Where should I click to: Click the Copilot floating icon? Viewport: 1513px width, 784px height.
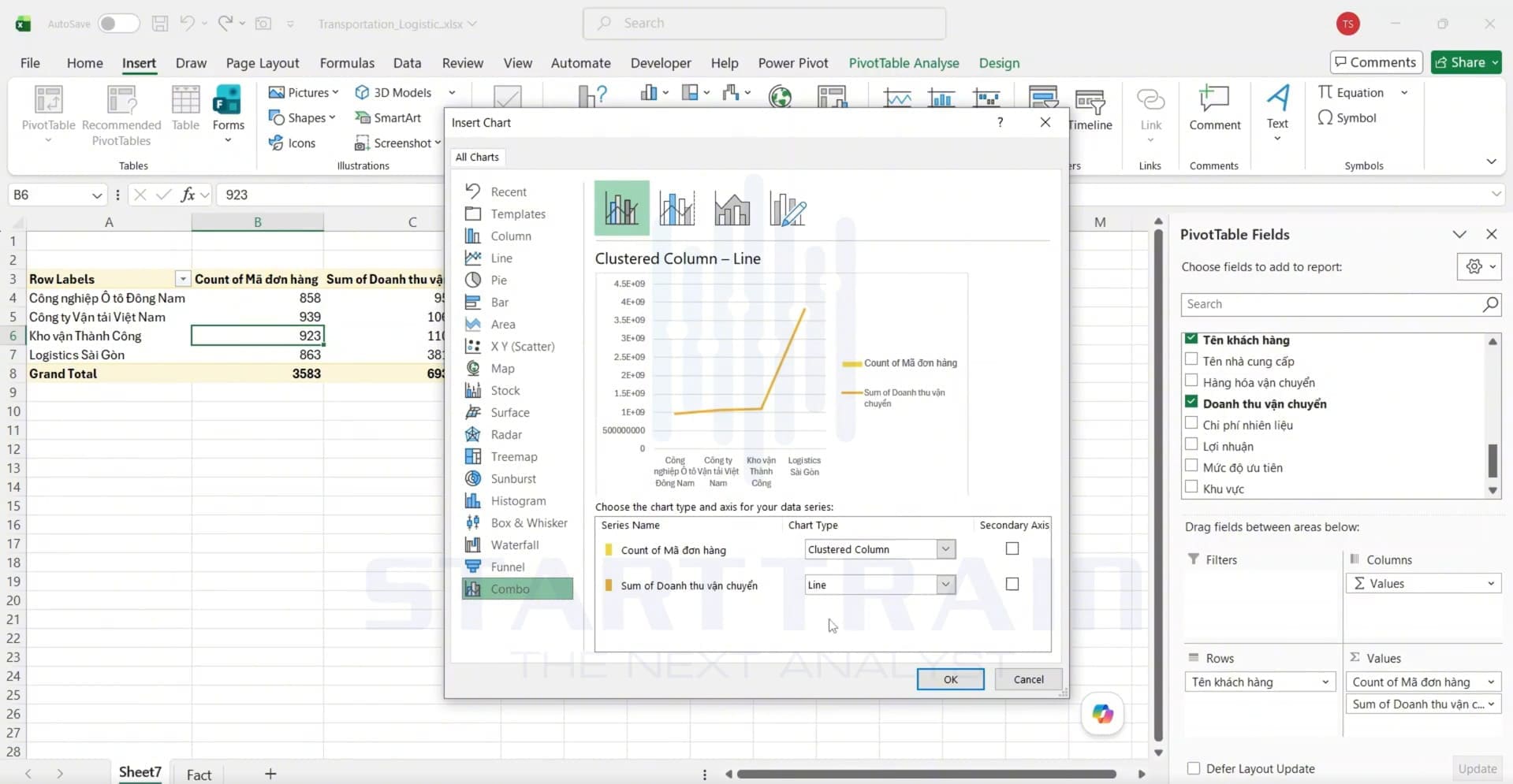1102,714
